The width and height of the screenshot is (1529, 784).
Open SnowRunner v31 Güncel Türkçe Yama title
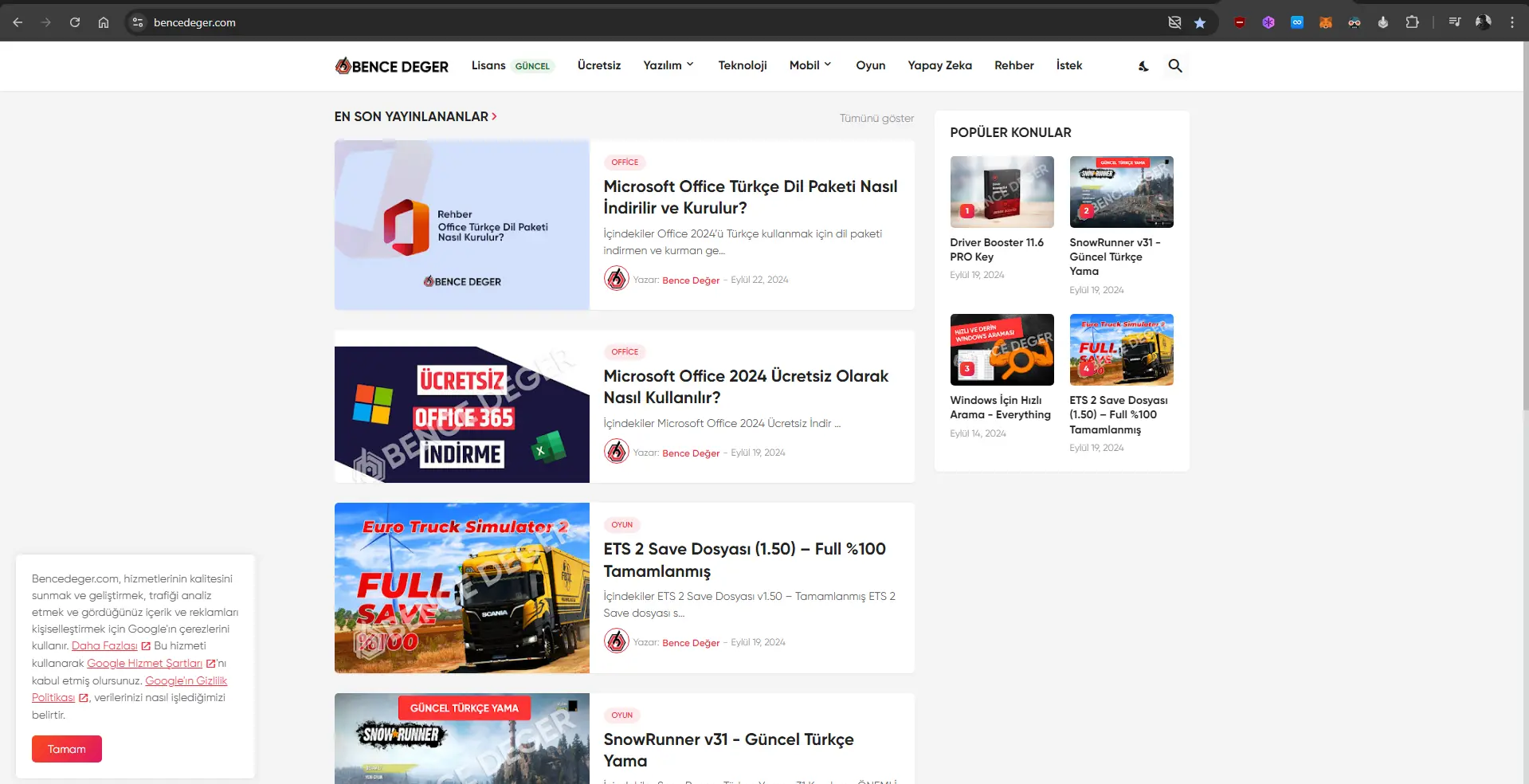(728, 750)
